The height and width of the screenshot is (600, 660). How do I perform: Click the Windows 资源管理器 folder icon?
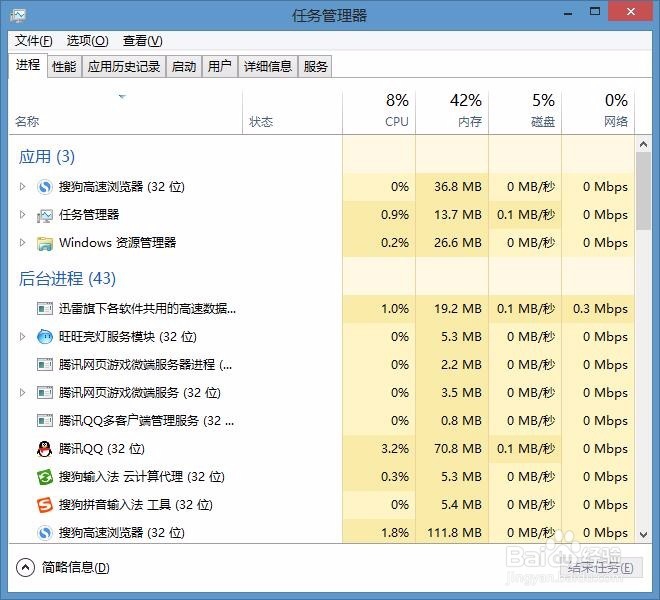[45, 243]
